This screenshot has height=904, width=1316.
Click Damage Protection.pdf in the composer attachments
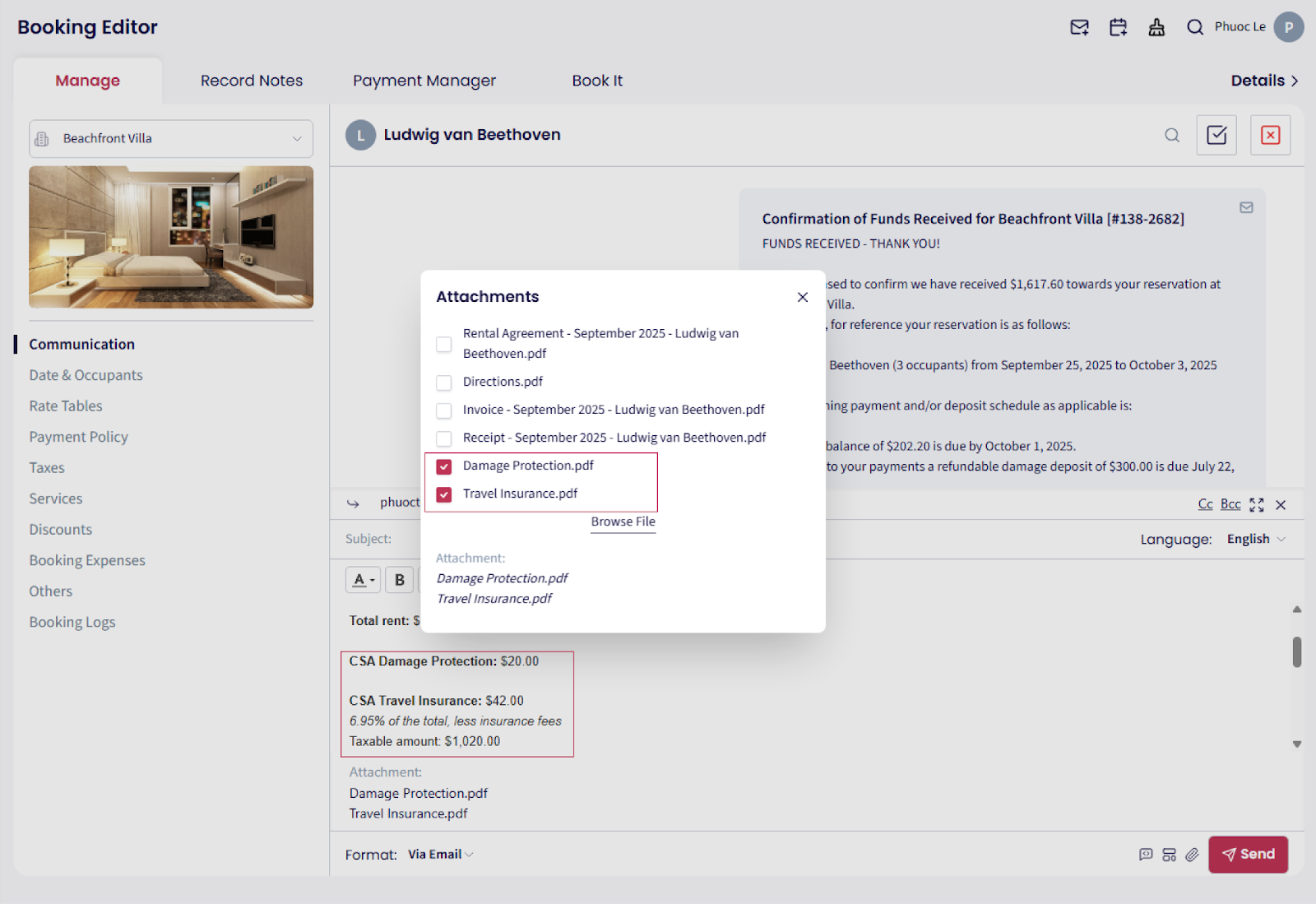419,794
